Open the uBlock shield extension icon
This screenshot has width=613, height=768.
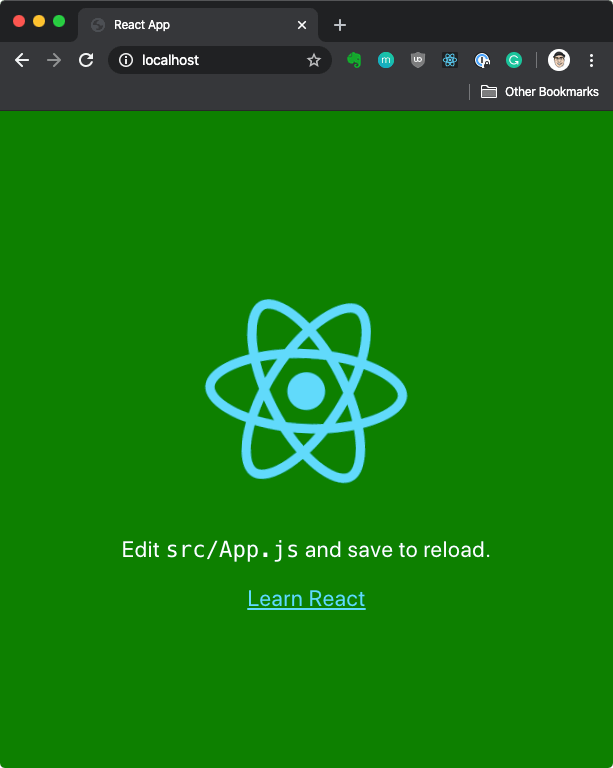pos(418,60)
